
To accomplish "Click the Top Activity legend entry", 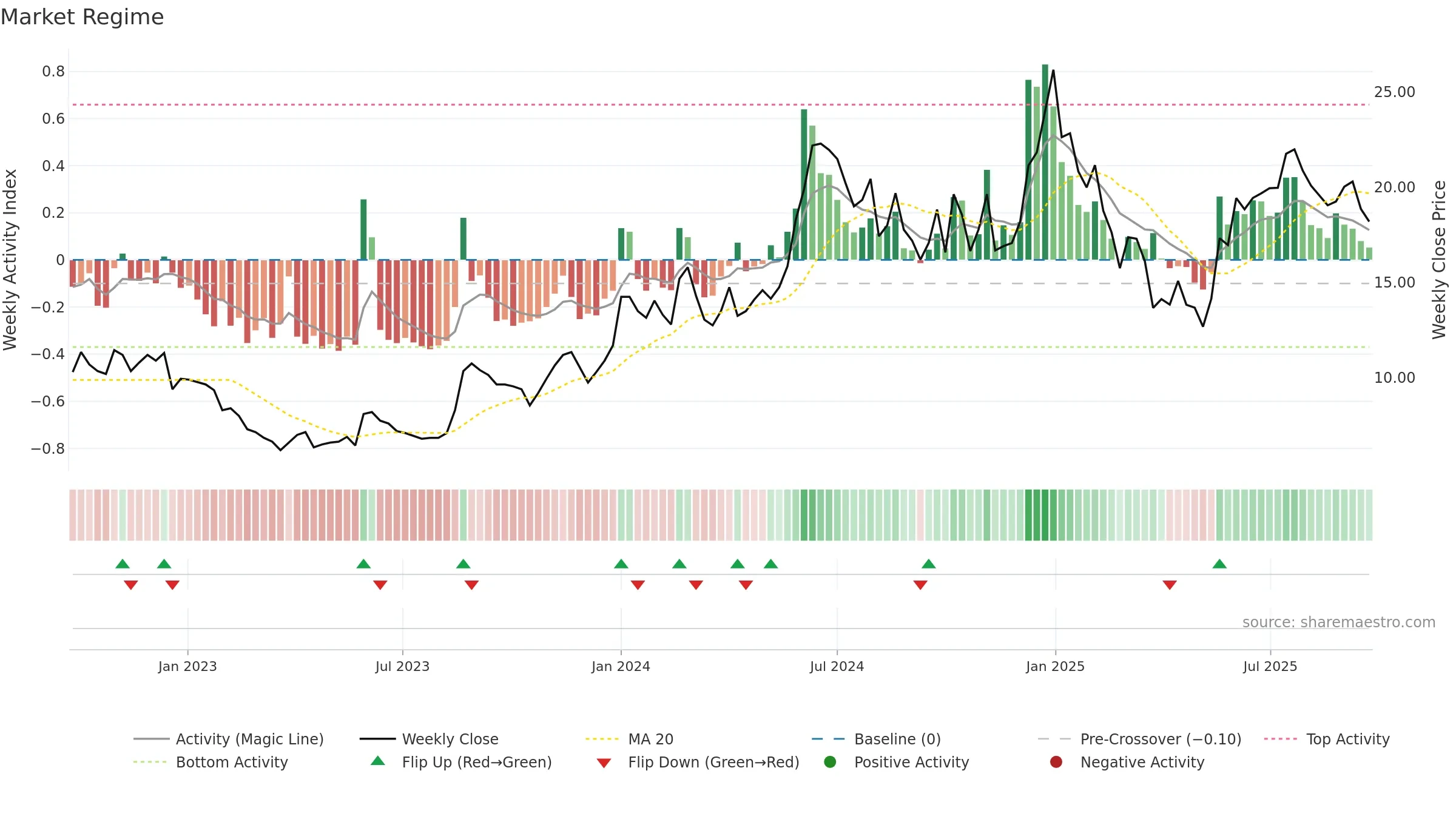I will click(1327, 739).
